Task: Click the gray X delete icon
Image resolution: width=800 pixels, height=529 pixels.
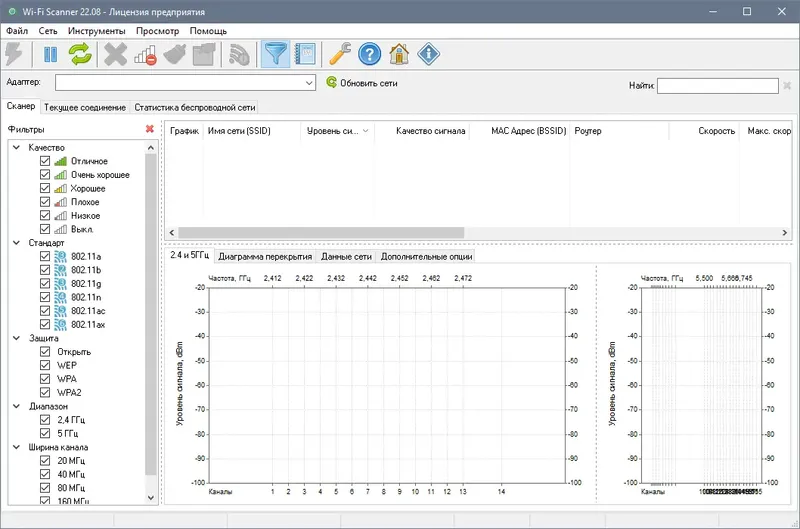Action: [x=115, y=54]
